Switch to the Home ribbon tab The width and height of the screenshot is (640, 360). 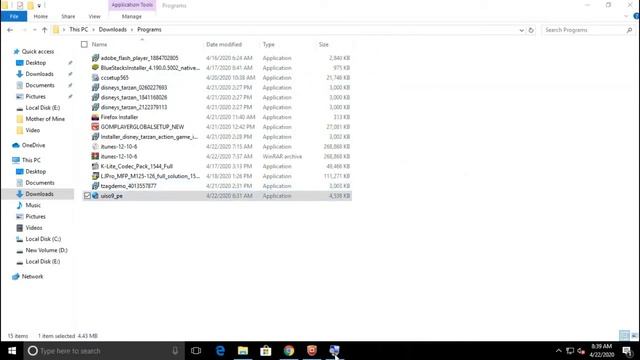(40, 16)
